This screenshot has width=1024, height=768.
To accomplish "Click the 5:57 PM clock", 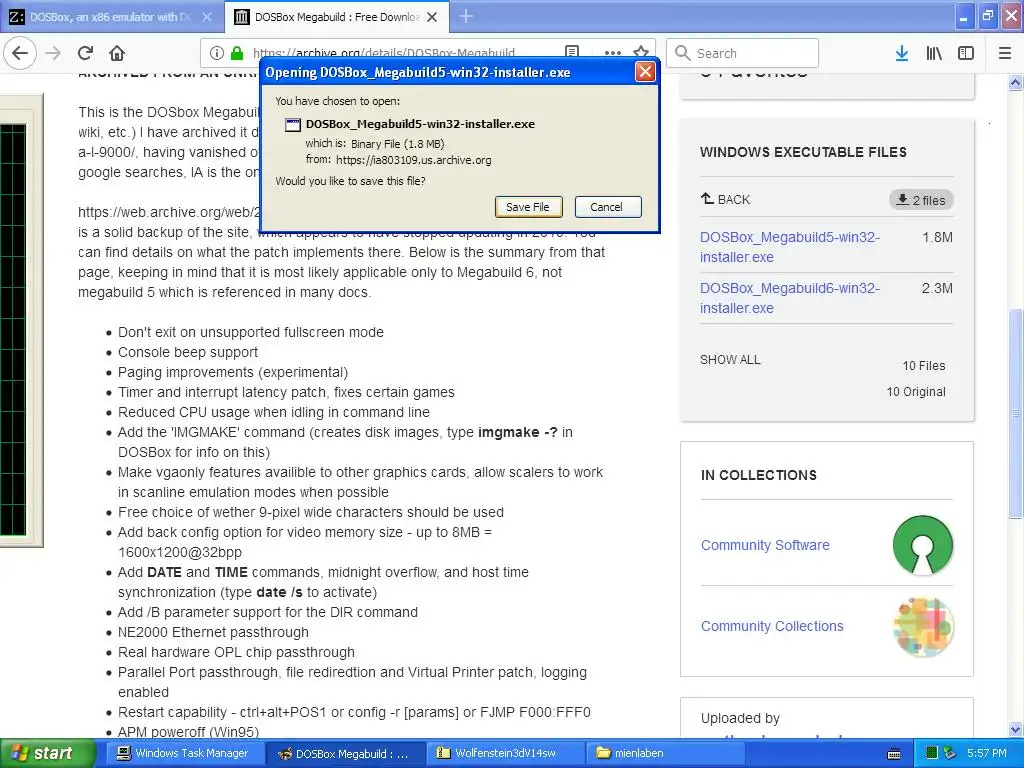I will (x=987, y=753).
